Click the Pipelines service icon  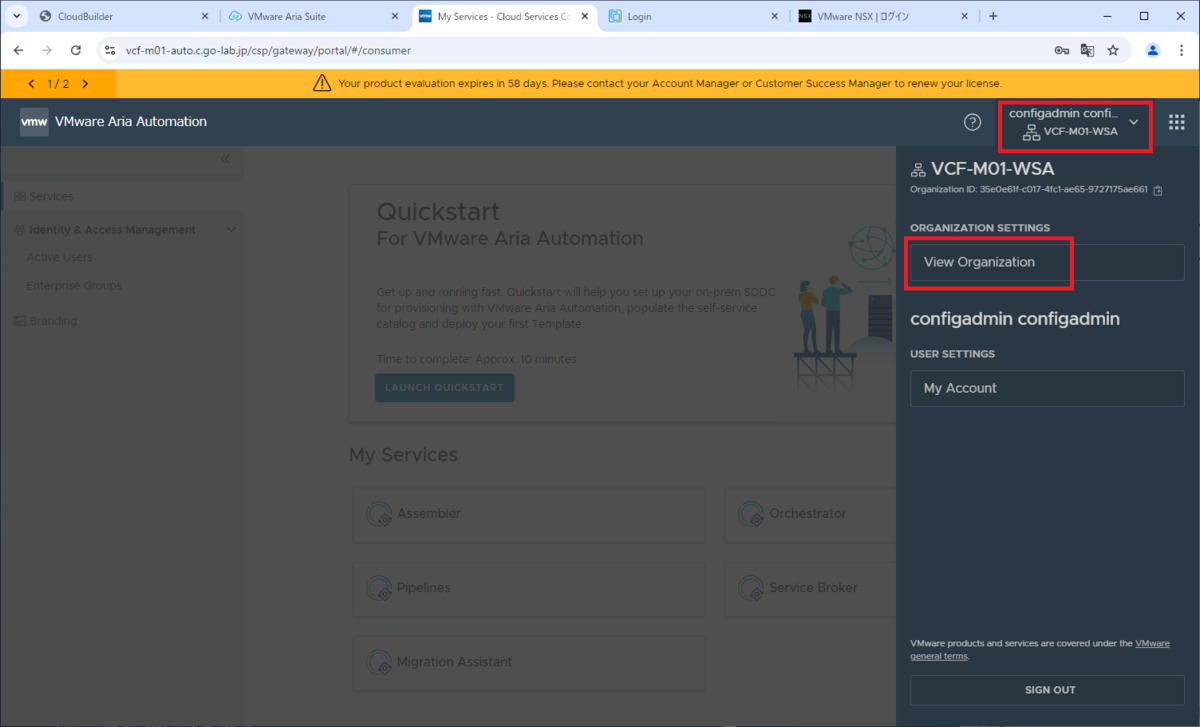point(379,588)
